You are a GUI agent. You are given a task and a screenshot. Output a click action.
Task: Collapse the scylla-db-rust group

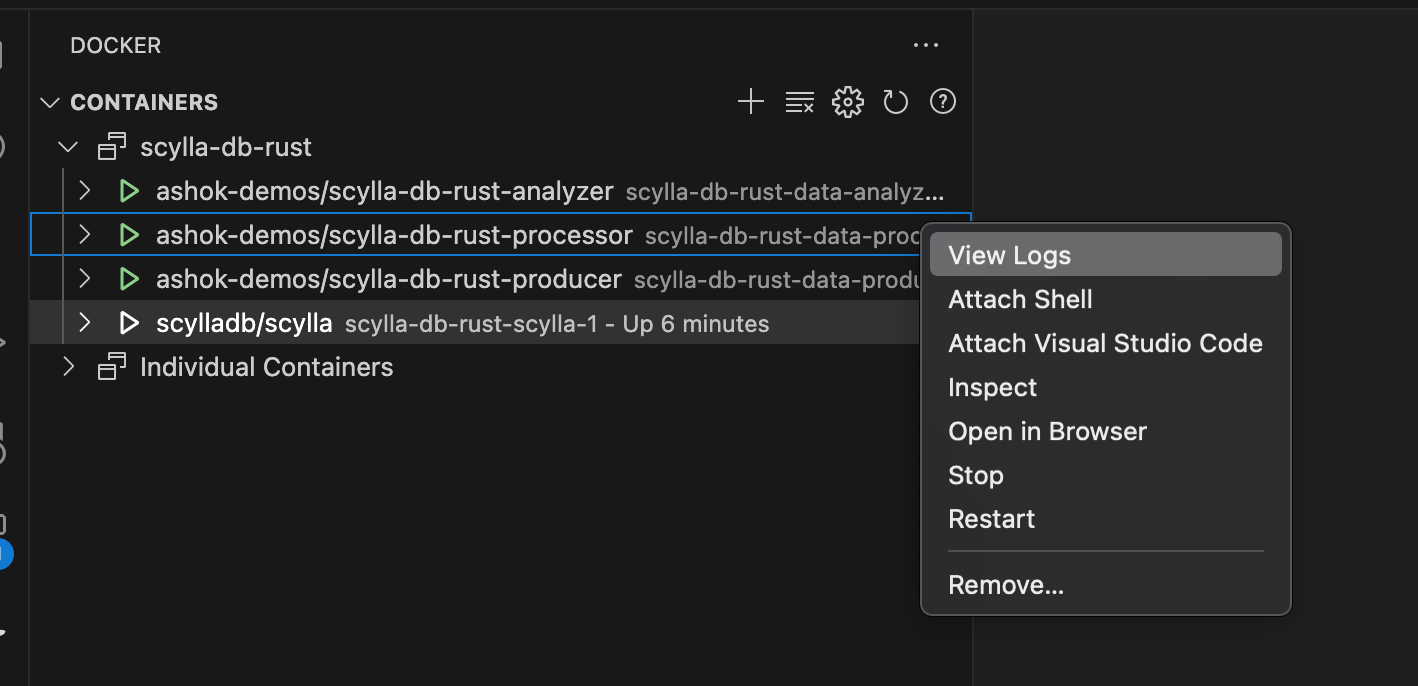[68, 147]
